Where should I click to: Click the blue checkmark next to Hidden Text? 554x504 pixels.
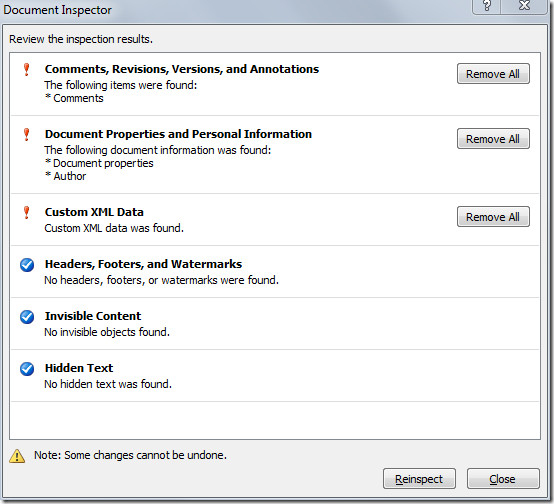coord(27,369)
